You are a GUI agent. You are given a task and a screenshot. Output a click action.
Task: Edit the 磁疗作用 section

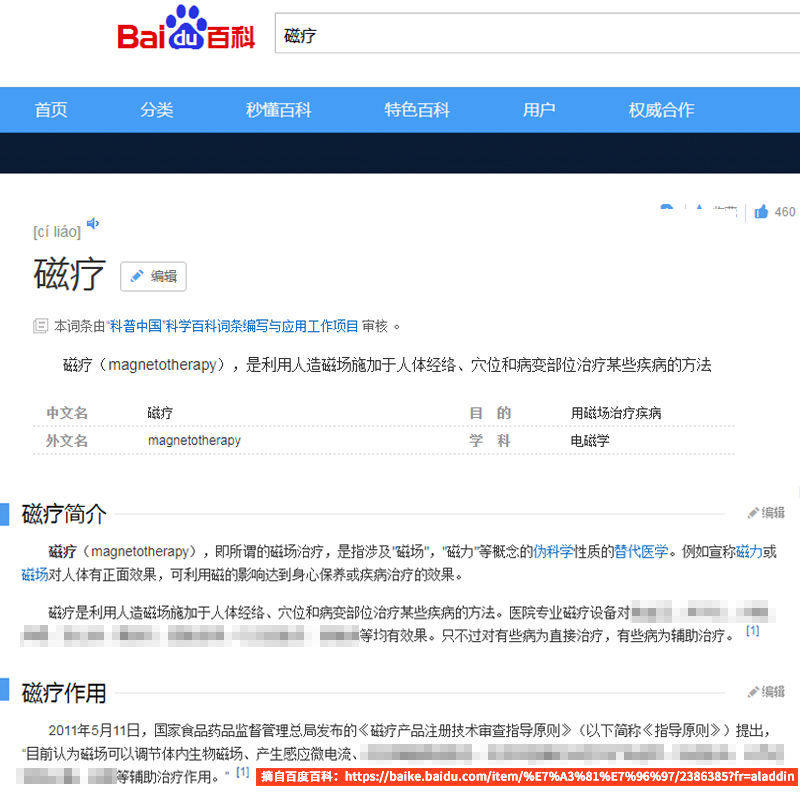pos(766,691)
